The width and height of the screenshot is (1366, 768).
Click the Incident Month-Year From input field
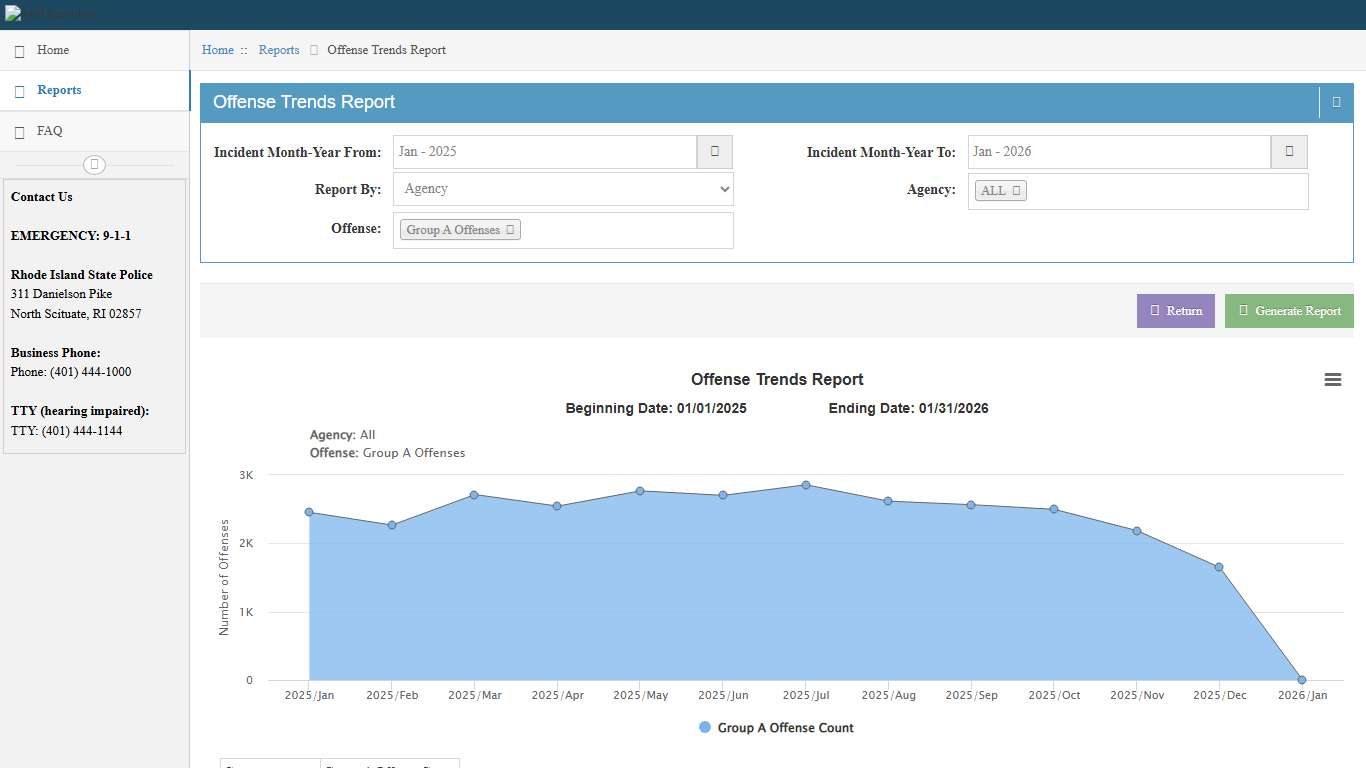tap(544, 152)
